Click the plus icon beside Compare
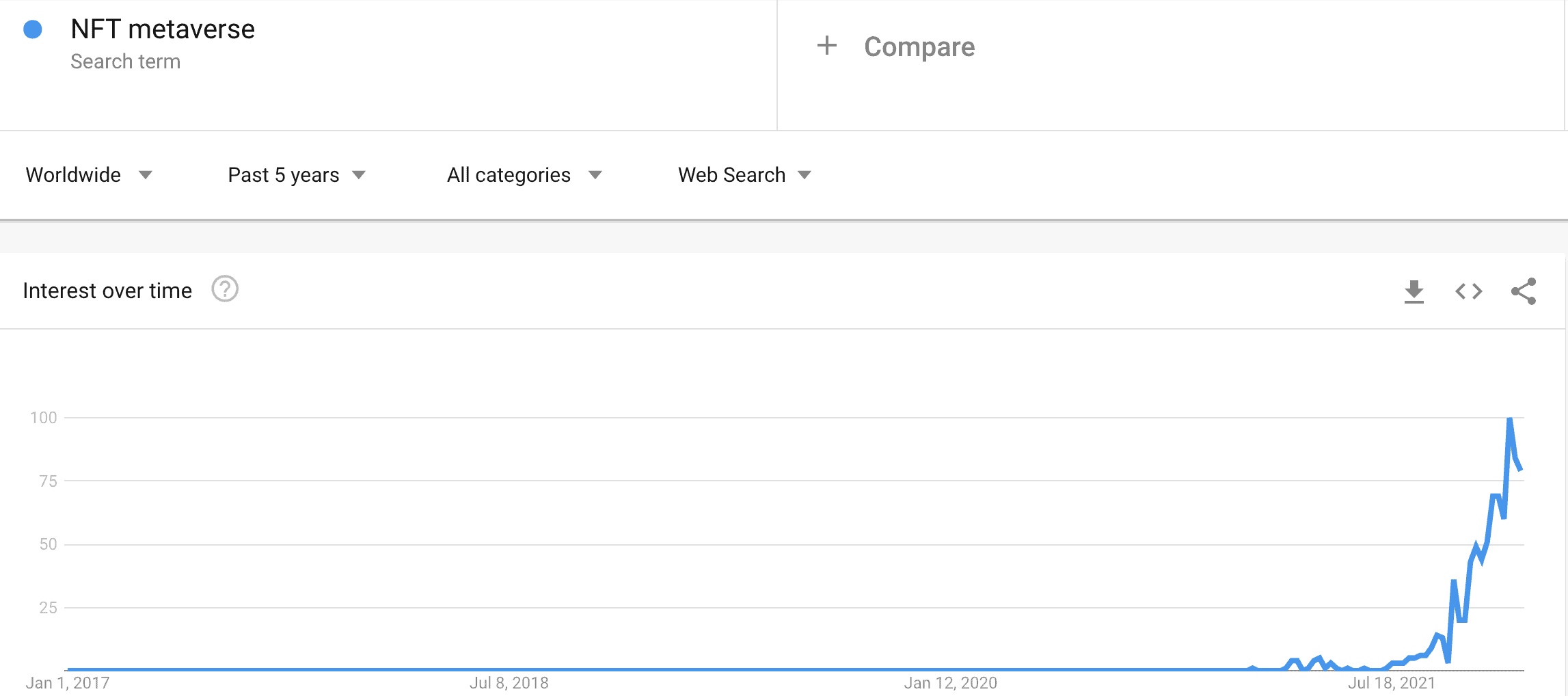Image resolution: width=1568 pixels, height=696 pixels. pos(827,46)
